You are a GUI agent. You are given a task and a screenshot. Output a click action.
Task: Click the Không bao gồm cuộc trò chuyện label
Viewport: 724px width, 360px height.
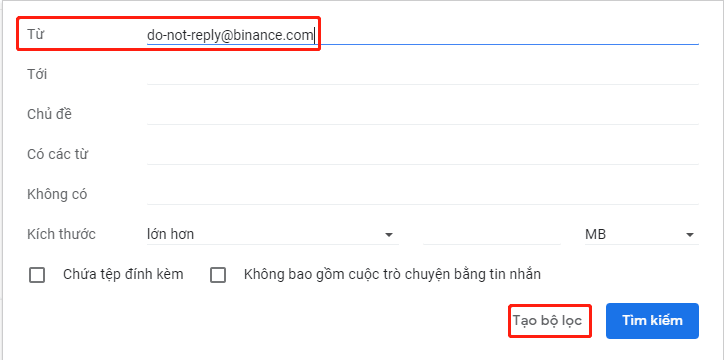392,275
